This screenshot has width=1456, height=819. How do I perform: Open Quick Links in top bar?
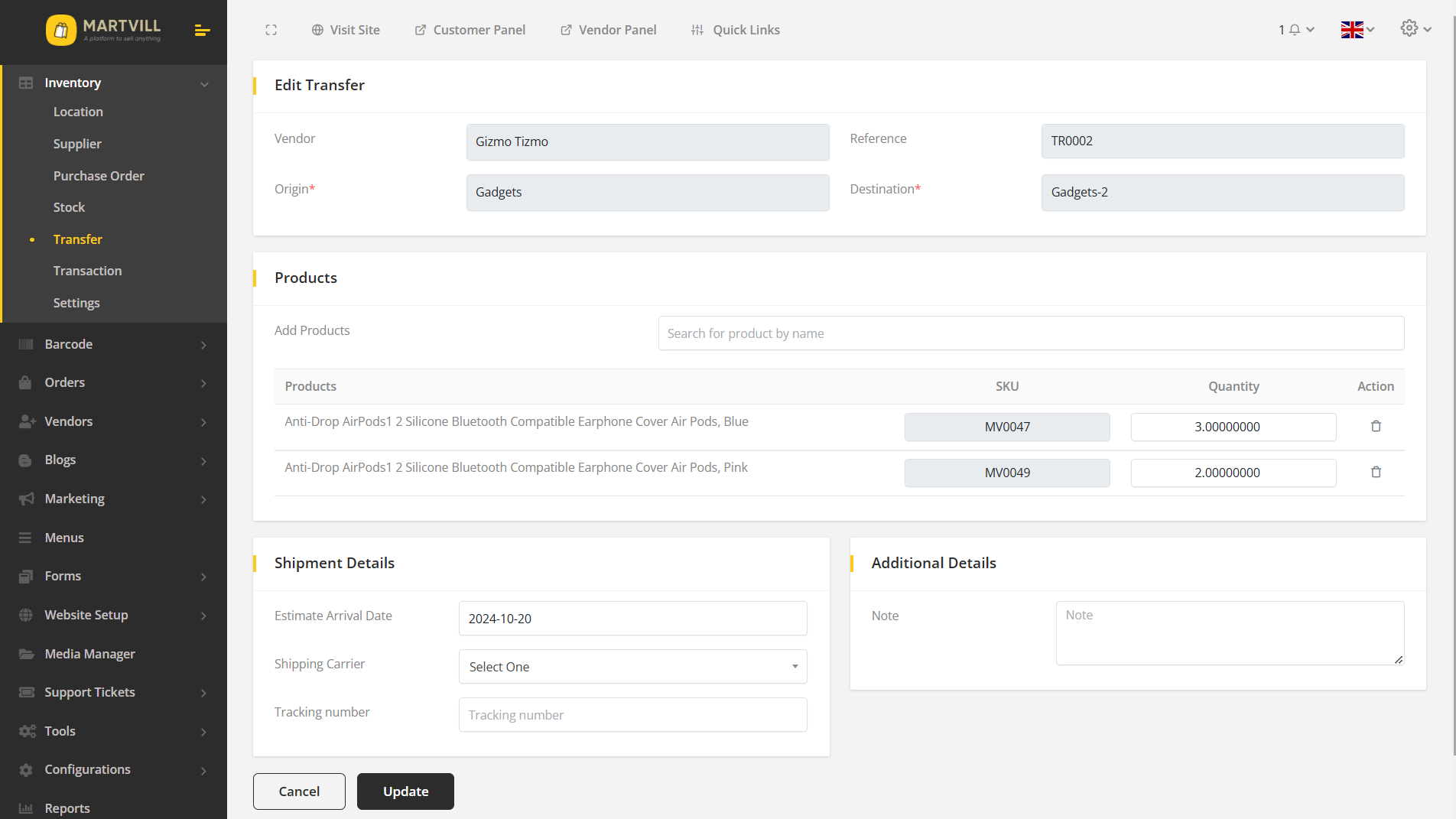735,30
